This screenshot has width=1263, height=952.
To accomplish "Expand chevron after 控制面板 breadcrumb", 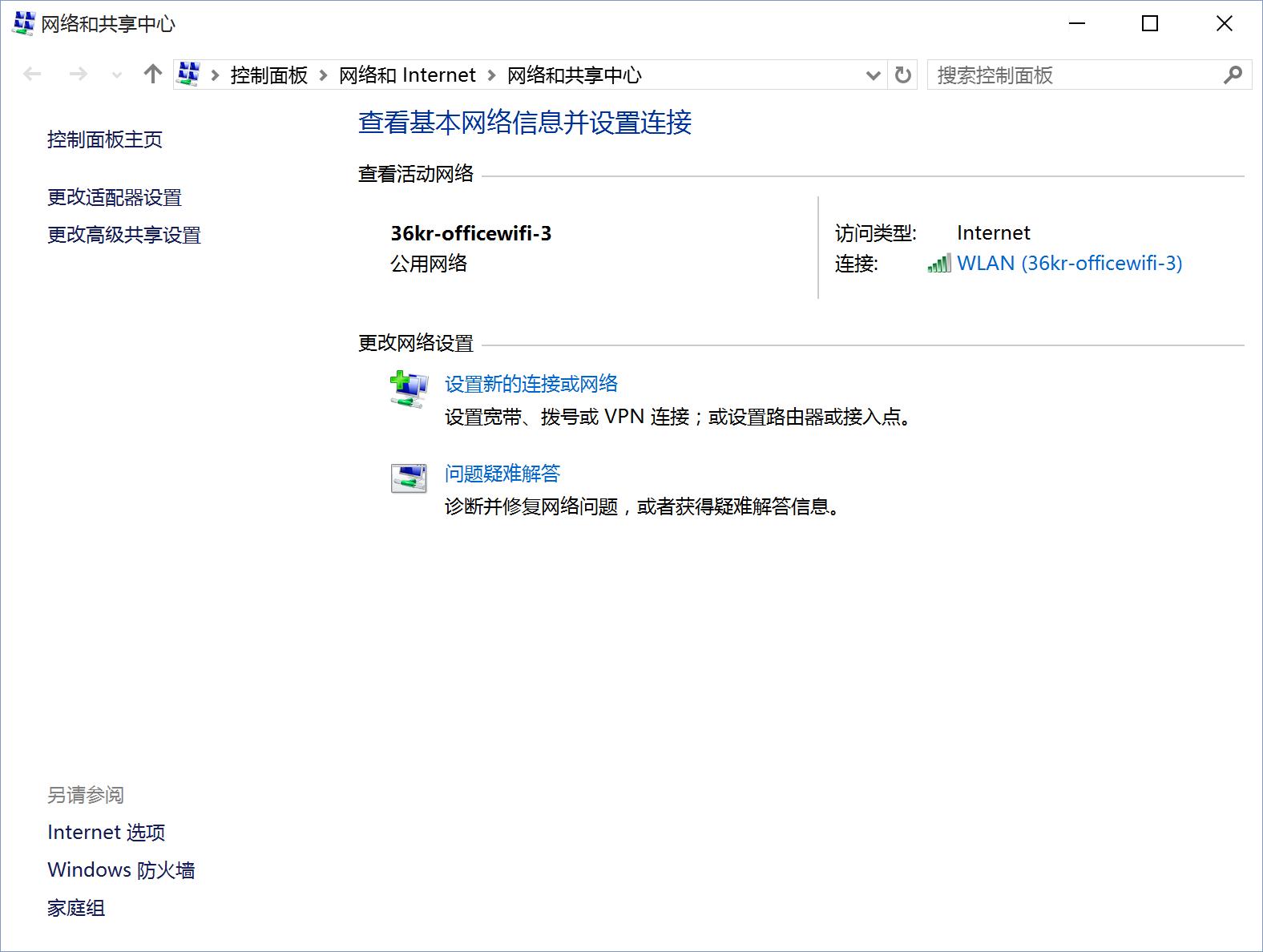I will [324, 75].
